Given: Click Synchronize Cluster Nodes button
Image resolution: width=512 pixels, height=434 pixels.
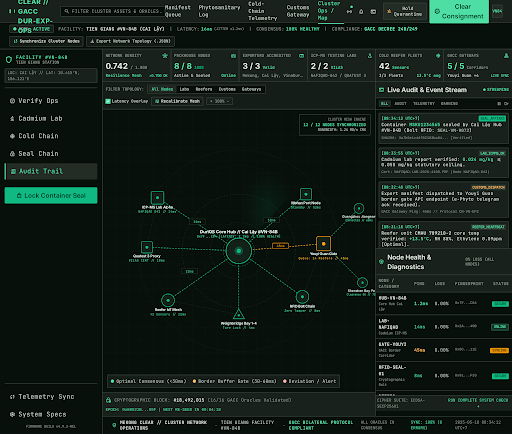Looking at the screenshot, I should point(46,41).
